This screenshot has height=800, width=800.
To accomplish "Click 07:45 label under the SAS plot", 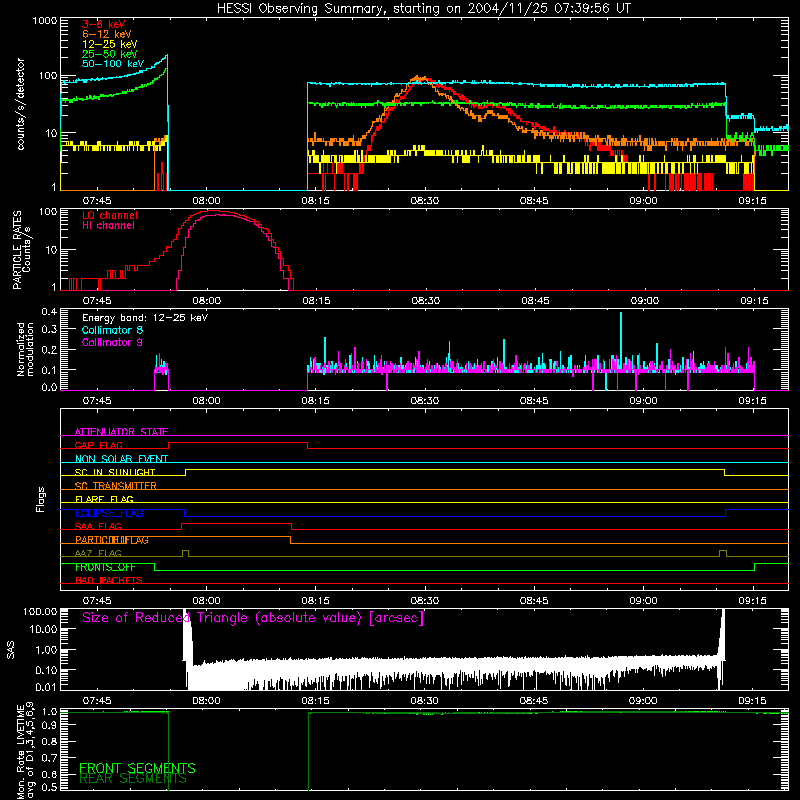I will [x=97, y=701].
